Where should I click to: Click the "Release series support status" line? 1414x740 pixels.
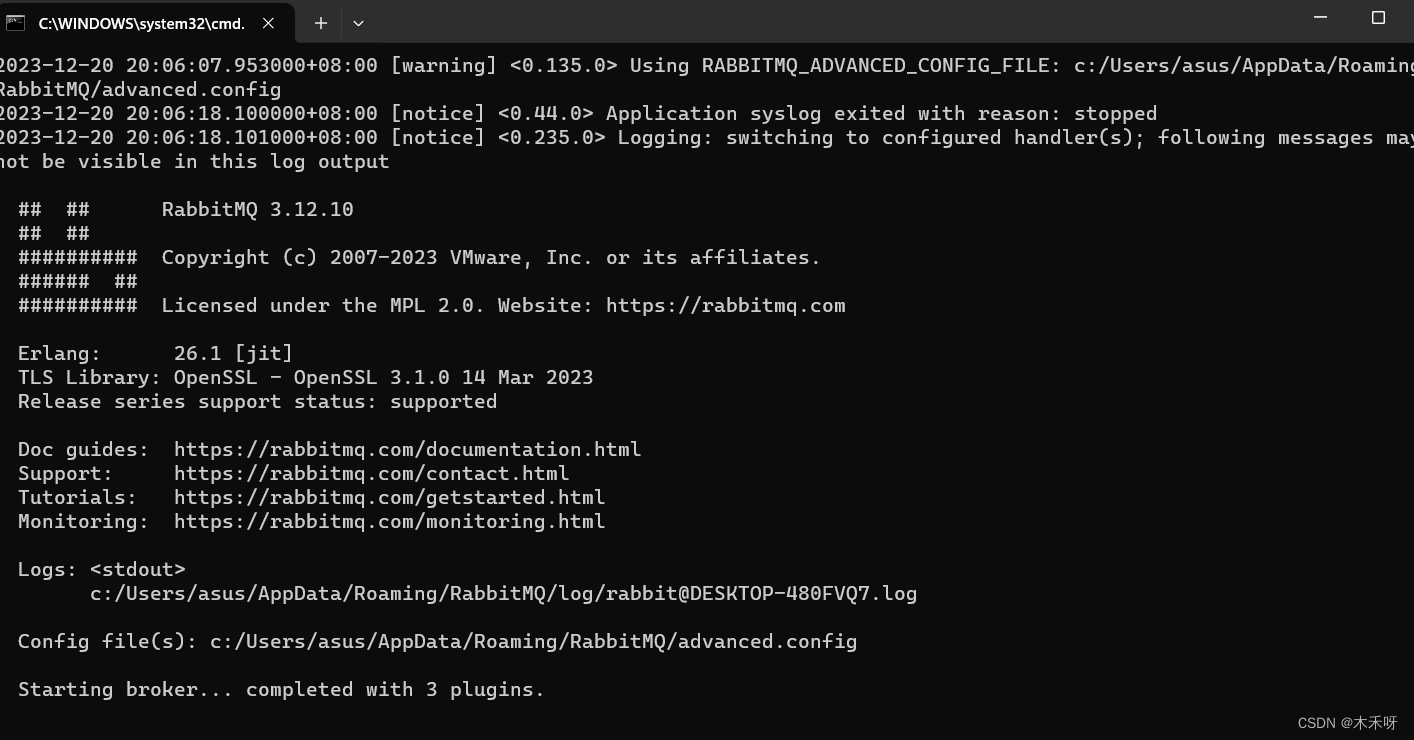257,401
